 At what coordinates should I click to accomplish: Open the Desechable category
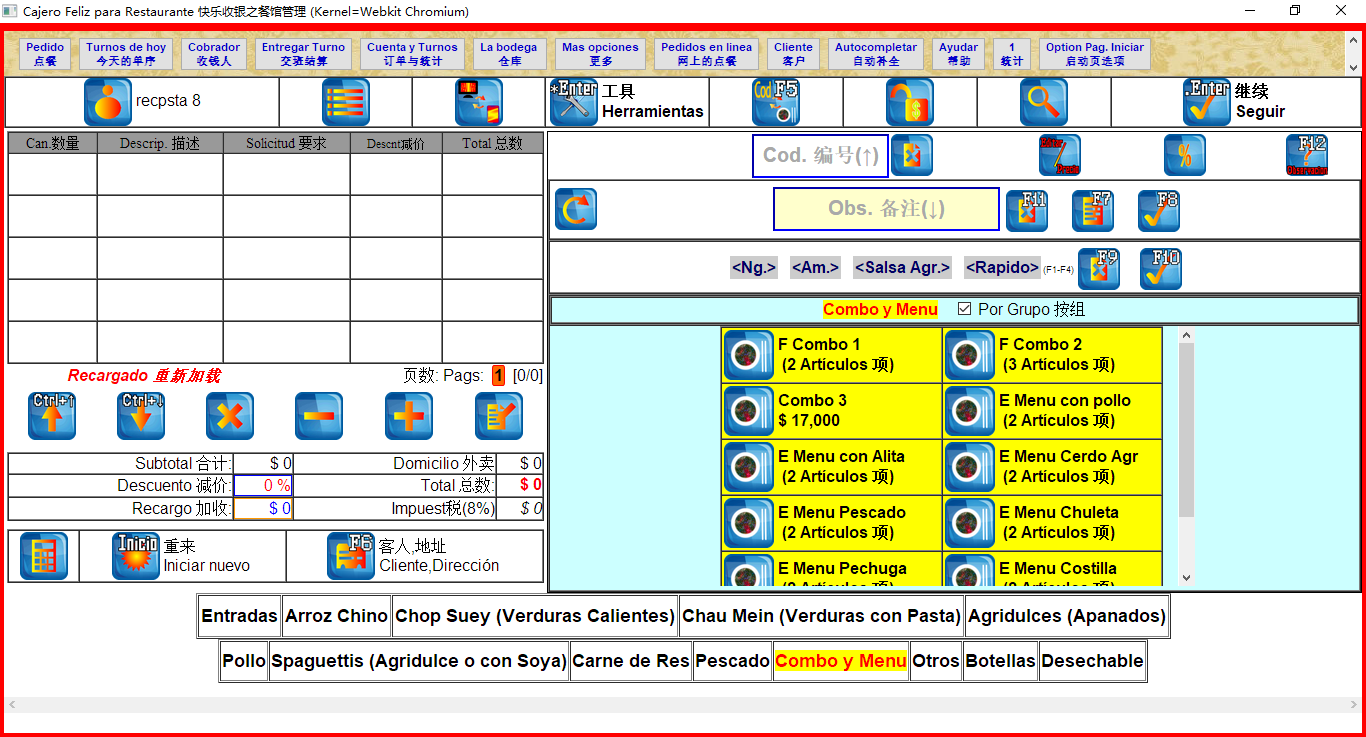tap(1092, 661)
